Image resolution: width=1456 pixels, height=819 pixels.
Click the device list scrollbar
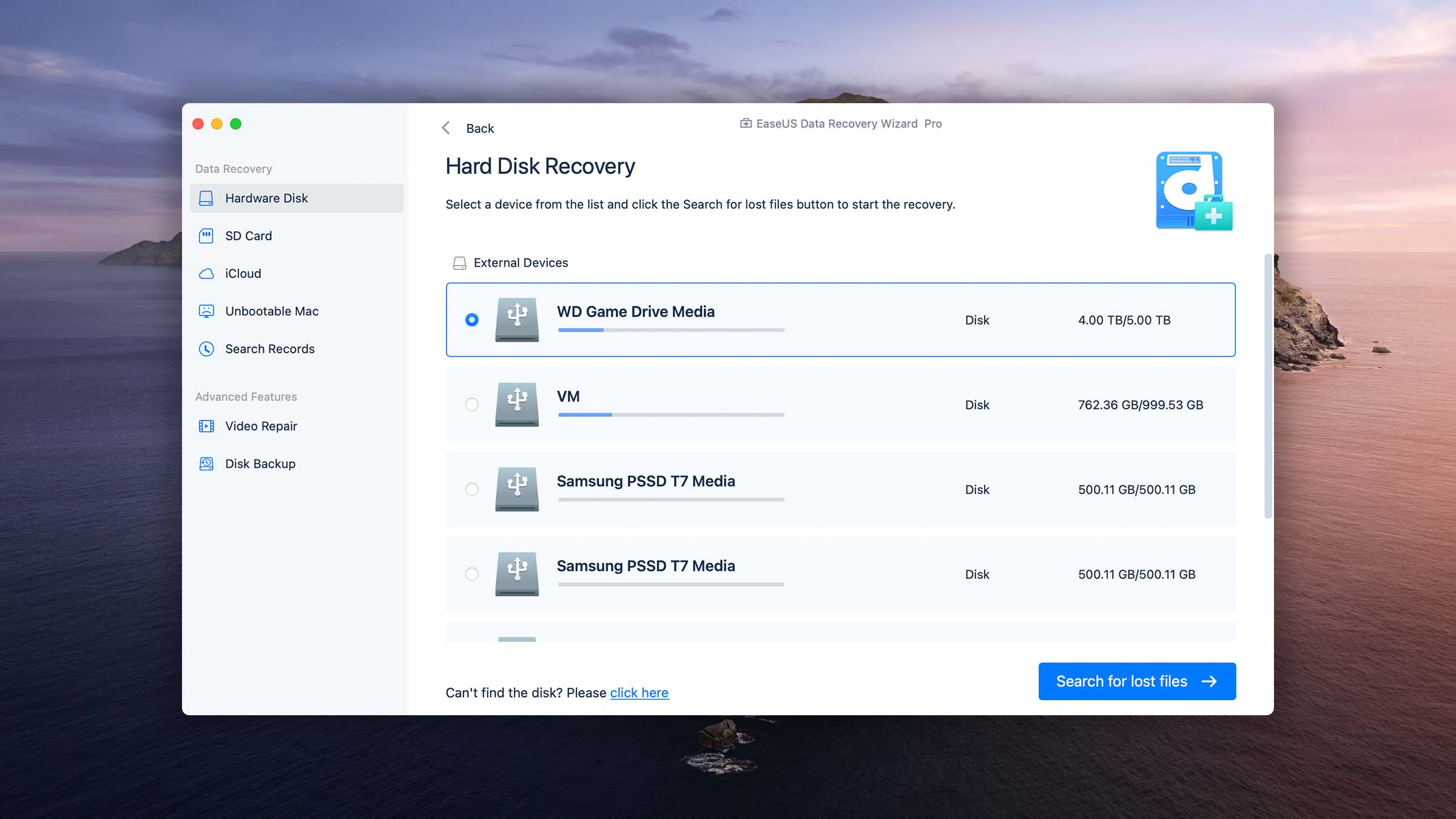[x=1267, y=386]
